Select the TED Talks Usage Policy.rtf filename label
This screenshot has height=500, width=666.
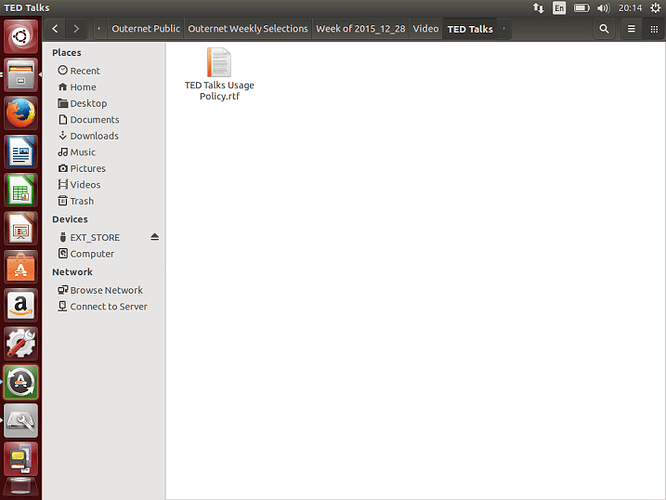[x=220, y=90]
